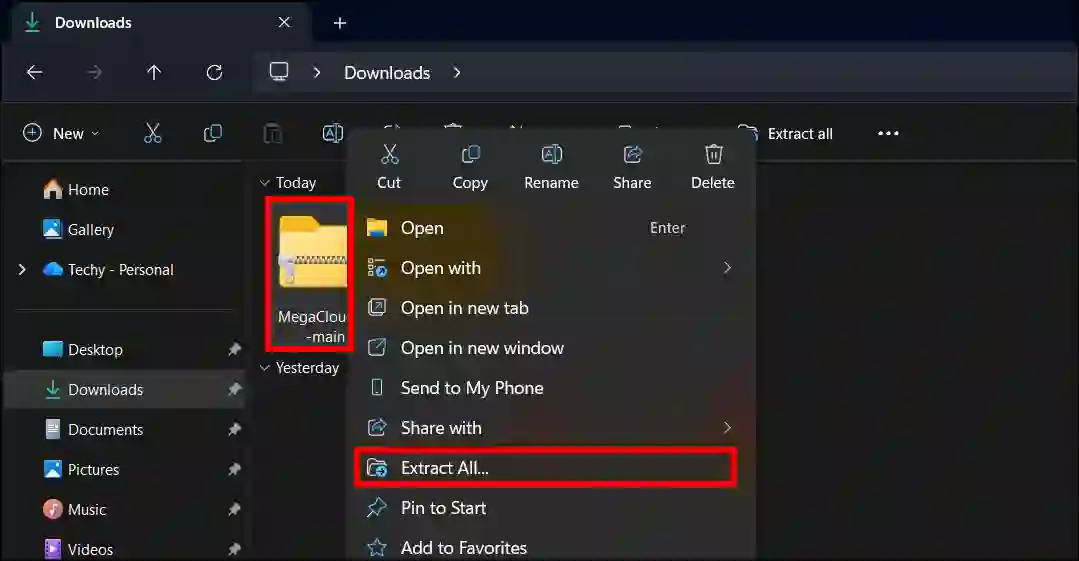Go forward with the right arrow
Viewport: 1079px width, 561px height.
click(x=94, y=72)
